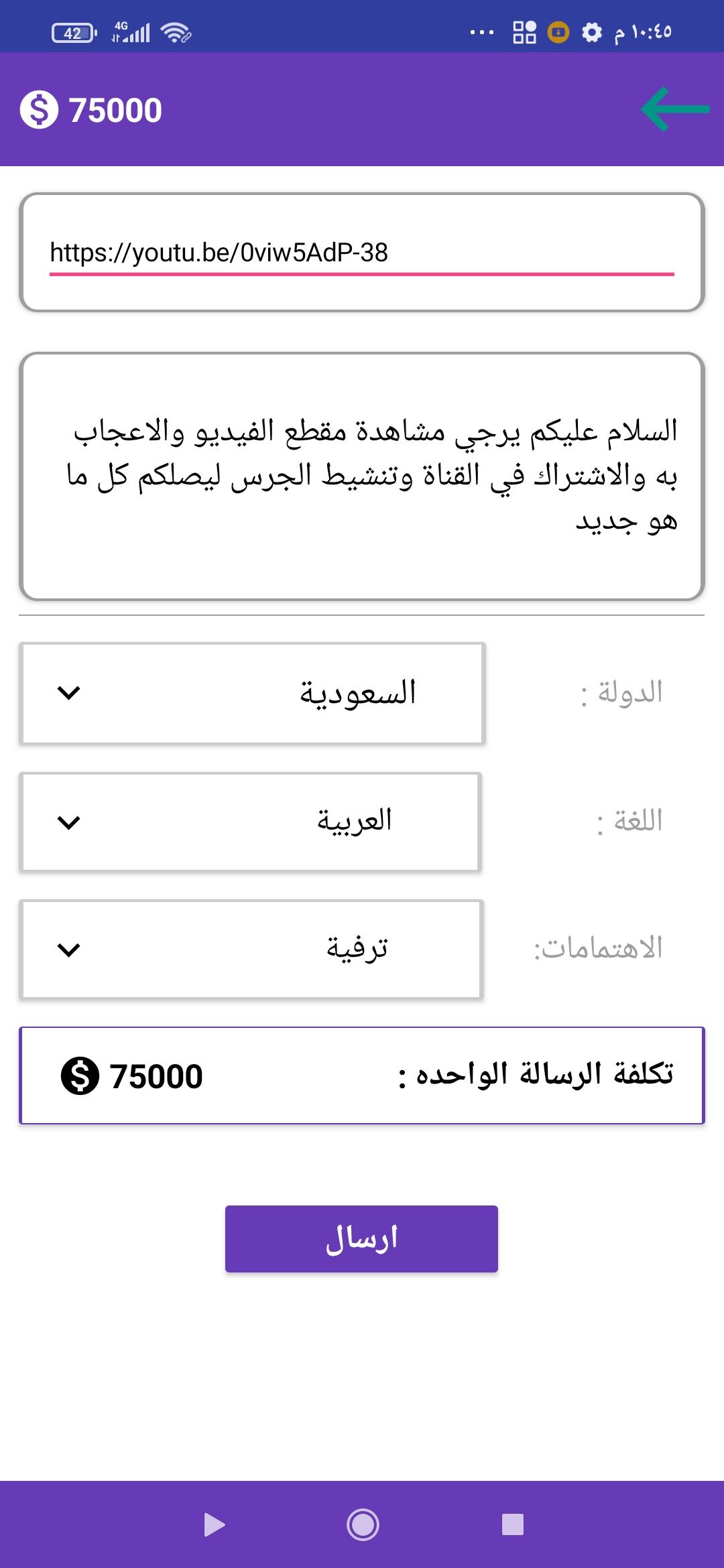Tap the settings gear in status bar
This screenshot has width=724, height=1568.
[591, 32]
